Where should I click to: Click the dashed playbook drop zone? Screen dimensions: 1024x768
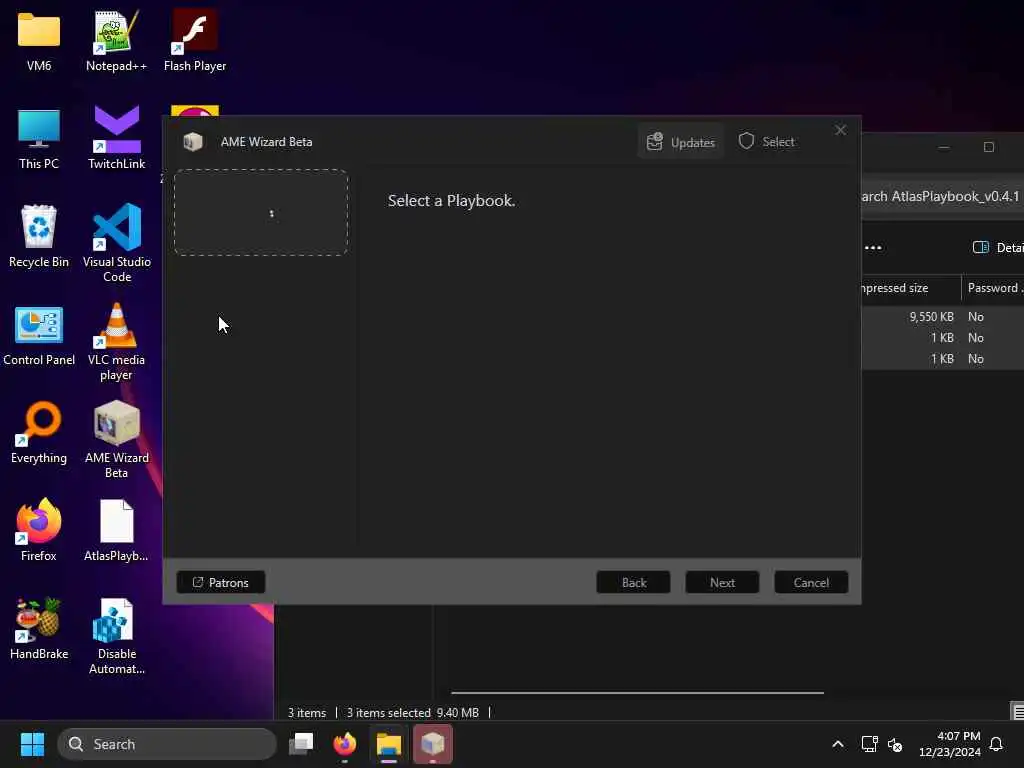coord(261,212)
